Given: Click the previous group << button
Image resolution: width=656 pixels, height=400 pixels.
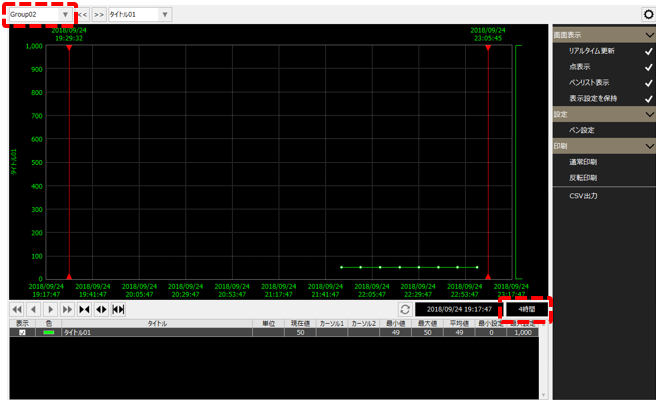Looking at the screenshot, I should tap(83, 15).
